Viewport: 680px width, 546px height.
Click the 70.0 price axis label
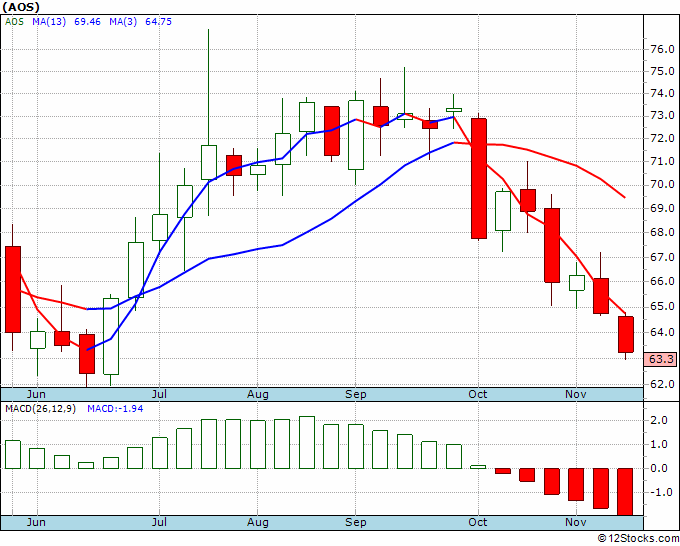pyautogui.click(x=662, y=185)
